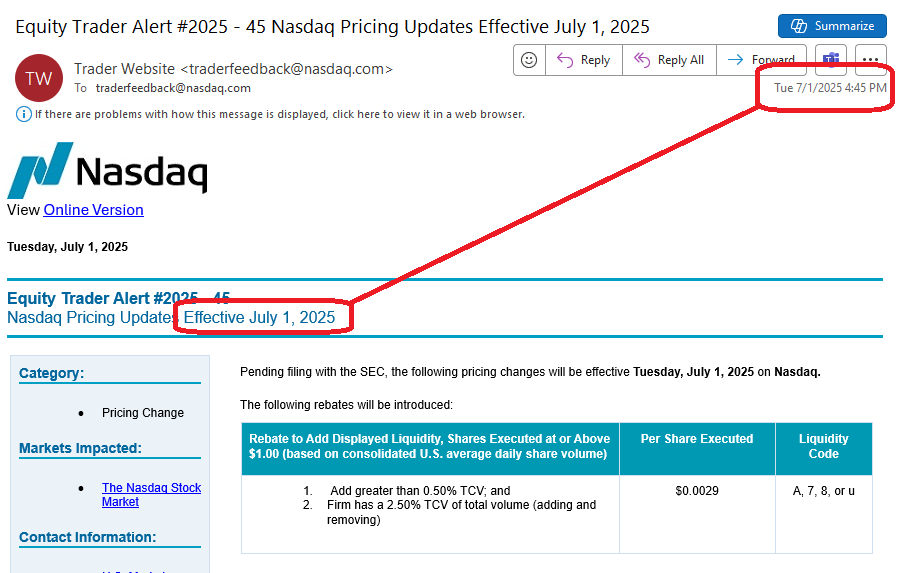Image resolution: width=905 pixels, height=573 pixels.
Task: React with the emoji smiley icon
Action: (x=529, y=60)
